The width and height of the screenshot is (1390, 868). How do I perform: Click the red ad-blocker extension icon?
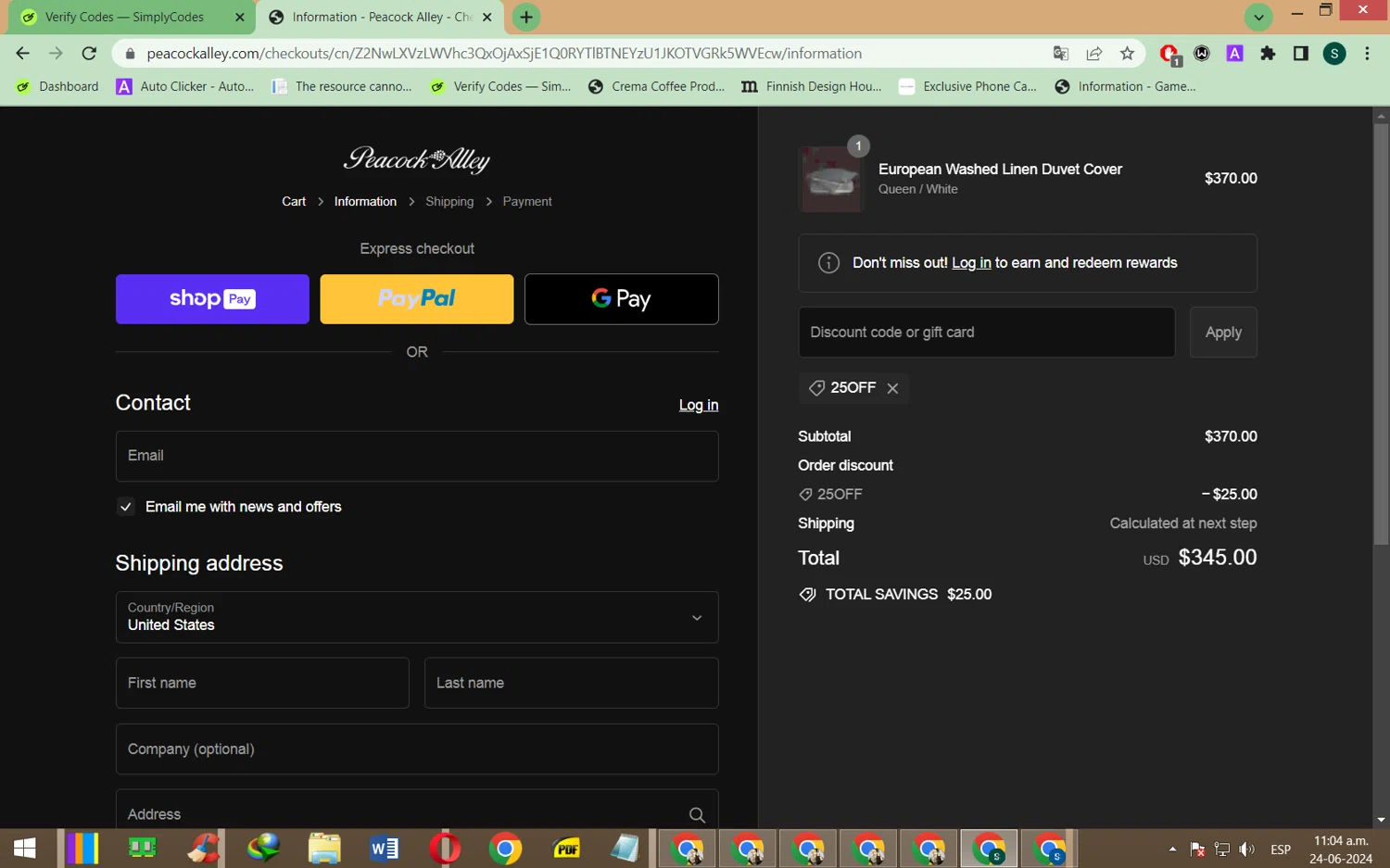click(x=1169, y=55)
